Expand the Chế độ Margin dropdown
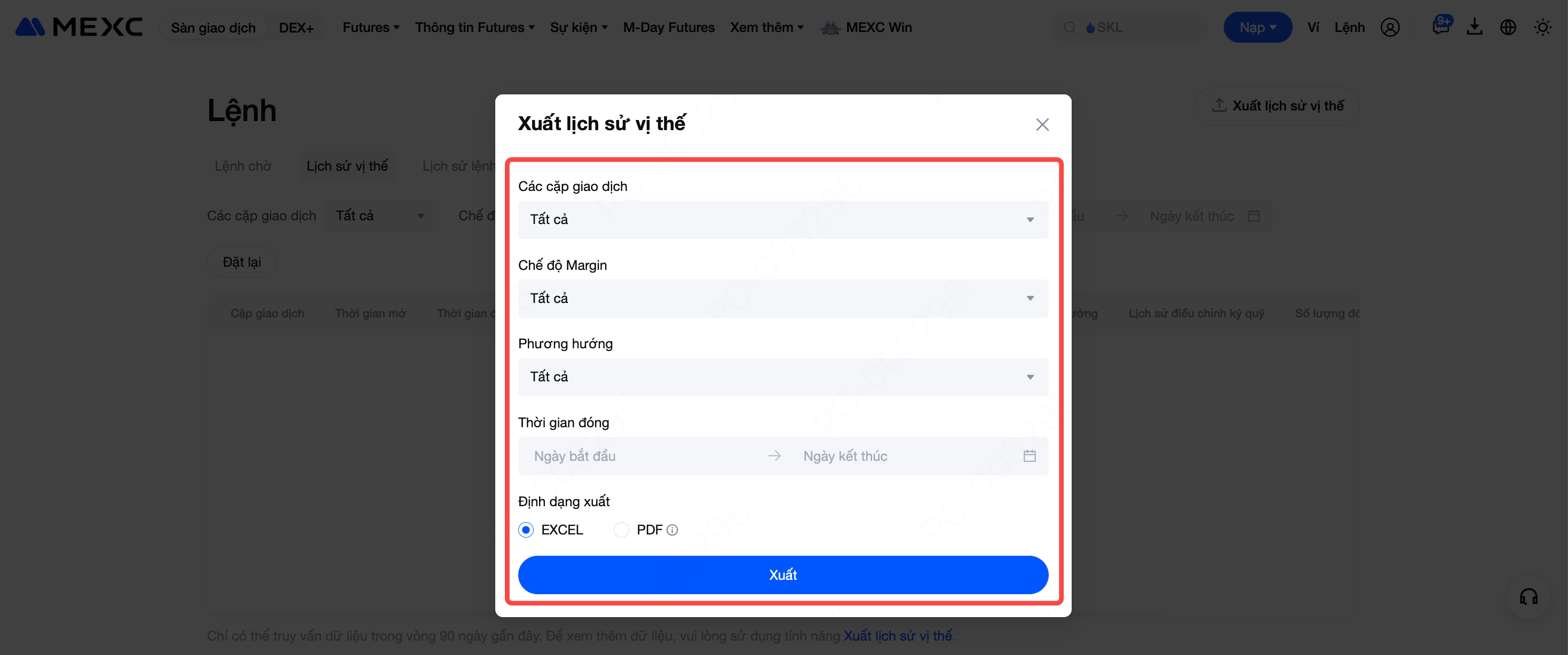Image resolution: width=1568 pixels, height=655 pixels. (783, 298)
